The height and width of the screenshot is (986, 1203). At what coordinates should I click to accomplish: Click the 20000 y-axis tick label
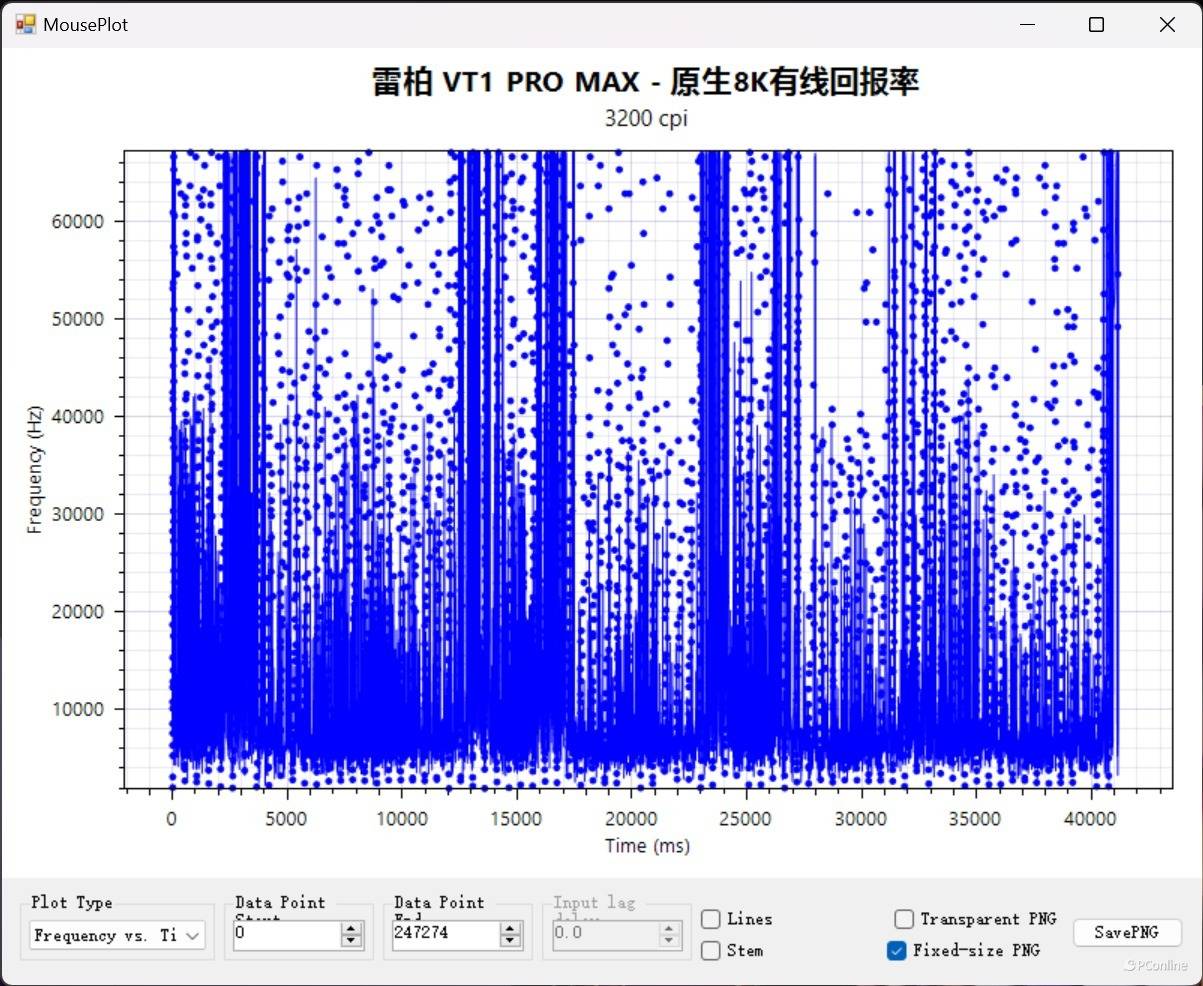[77, 612]
